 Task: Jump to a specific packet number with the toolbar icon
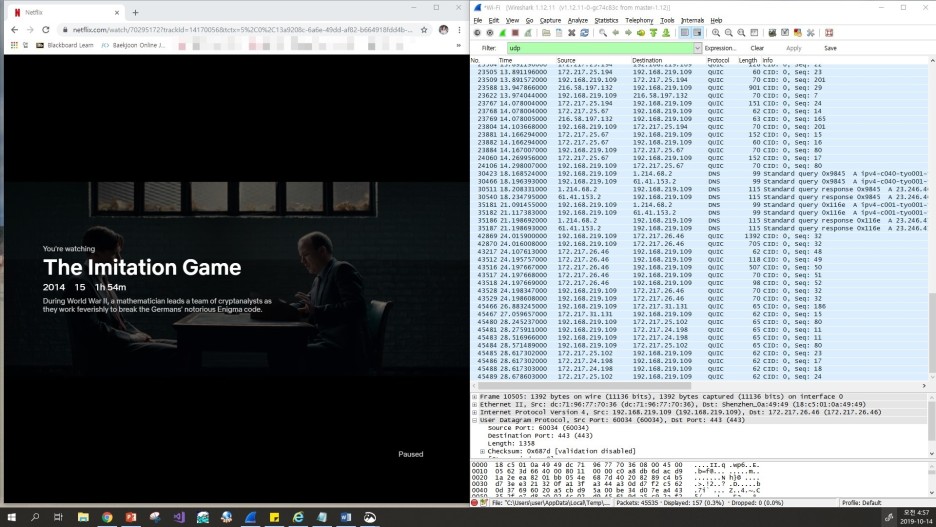coord(641,33)
